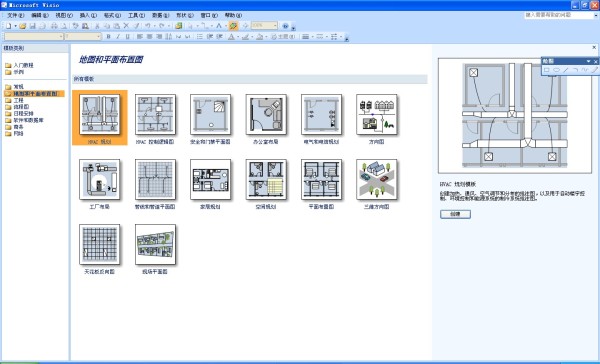
Task: Toggle Italic formatting button
Action: [x=118, y=37]
